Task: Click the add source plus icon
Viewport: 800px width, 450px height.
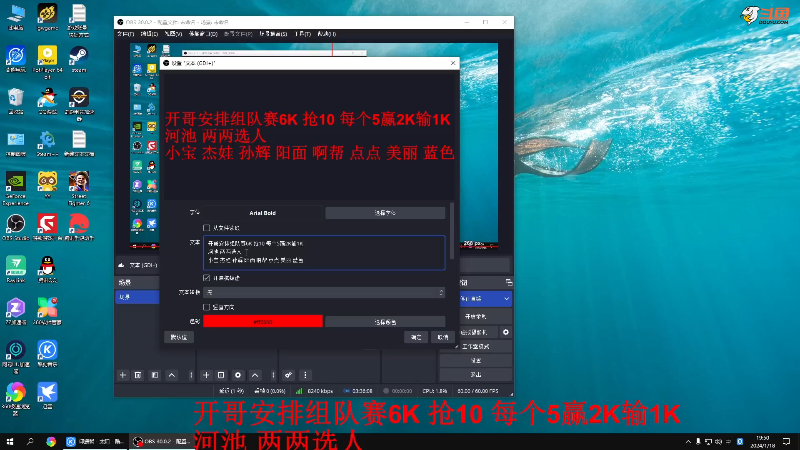Action: 206,375
